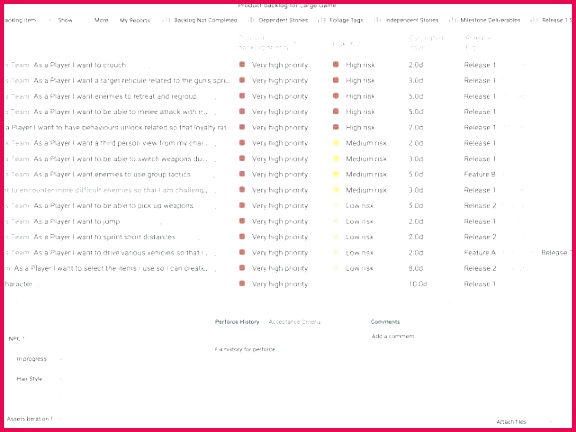Click the risk icon in the sprint short distances row
The image size is (576, 432).
[x=336, y=237]
